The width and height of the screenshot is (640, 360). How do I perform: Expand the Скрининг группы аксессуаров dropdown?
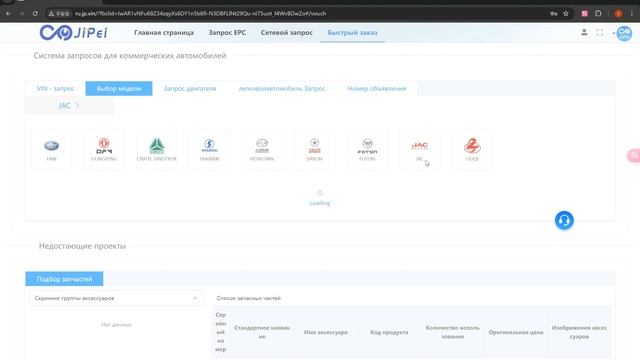tap(116, 298)
